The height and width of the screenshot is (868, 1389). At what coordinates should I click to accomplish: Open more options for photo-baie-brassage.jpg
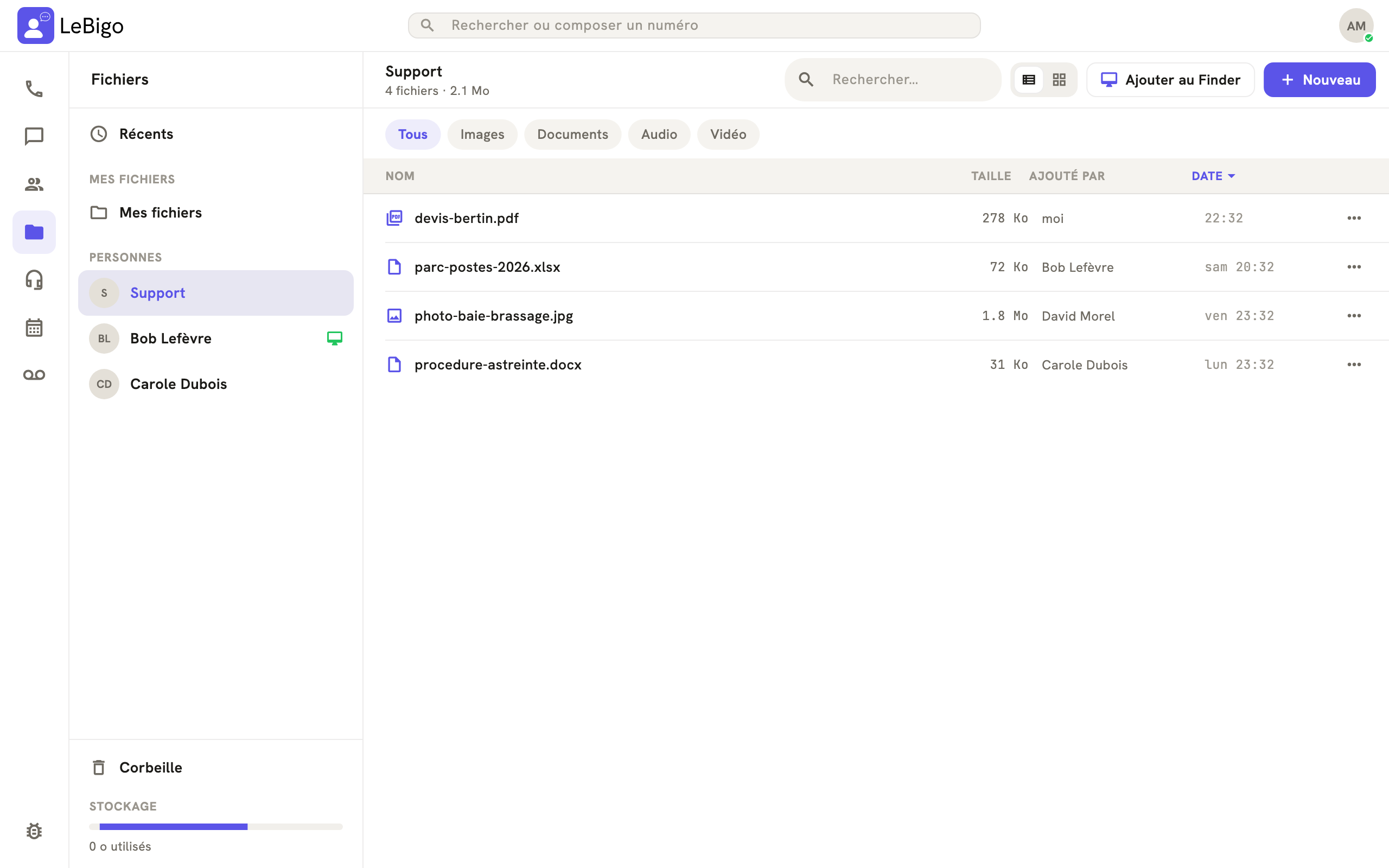click(1354, 316)
